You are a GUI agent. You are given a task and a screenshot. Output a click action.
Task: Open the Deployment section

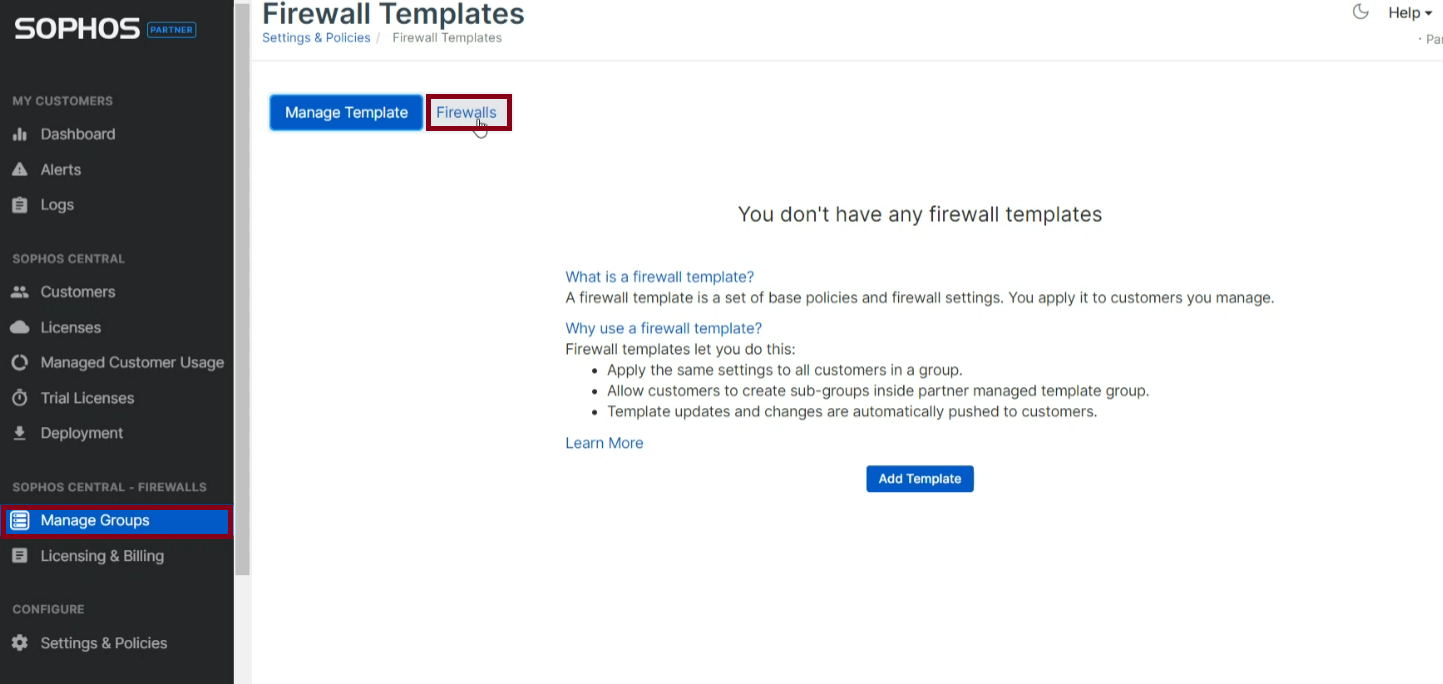tap(82, 433)
